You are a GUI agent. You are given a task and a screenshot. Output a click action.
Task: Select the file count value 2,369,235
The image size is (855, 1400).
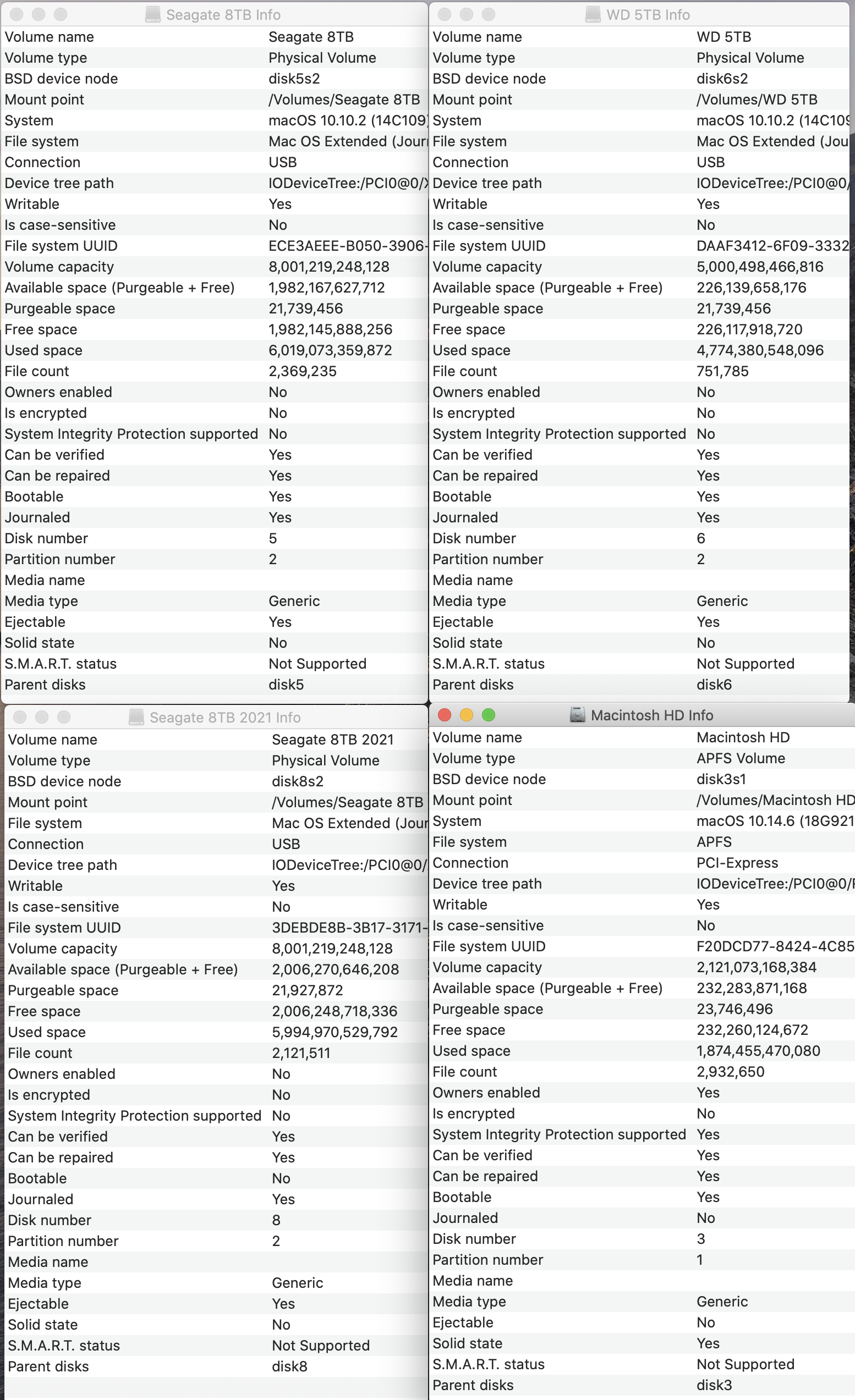[303, 371]
